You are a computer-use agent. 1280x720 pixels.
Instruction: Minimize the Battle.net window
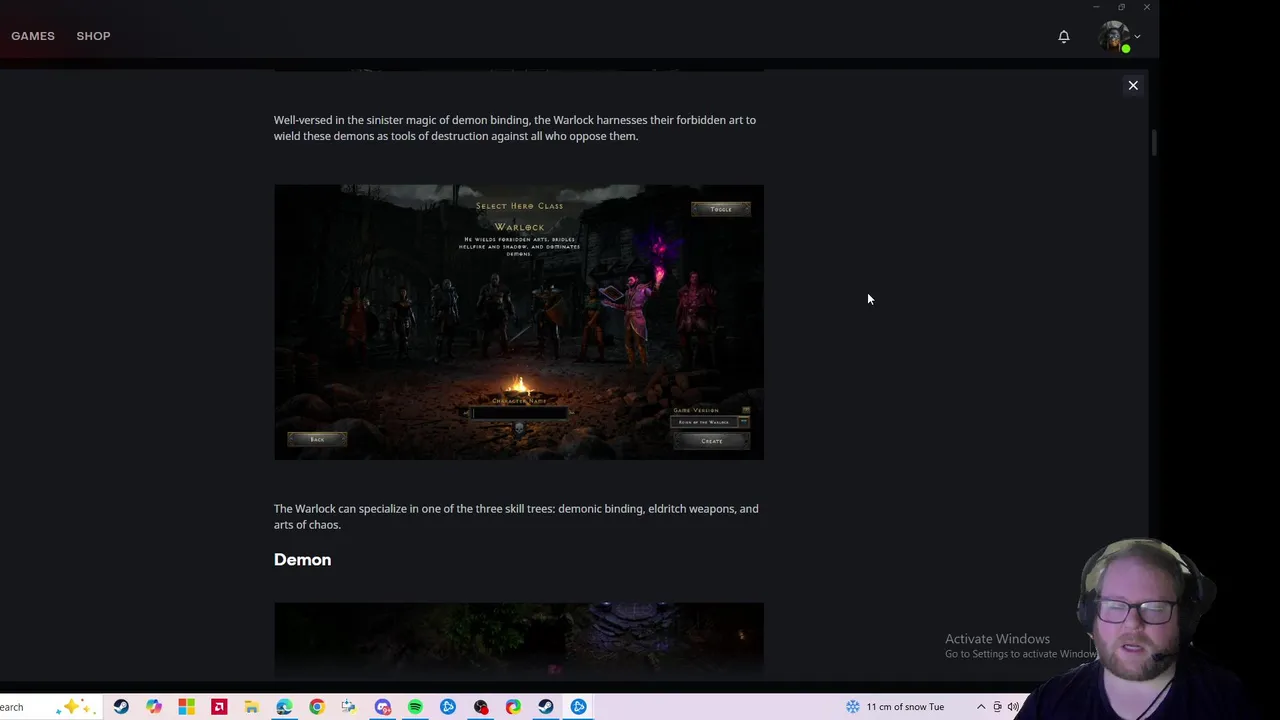(x=1096, y=7)
